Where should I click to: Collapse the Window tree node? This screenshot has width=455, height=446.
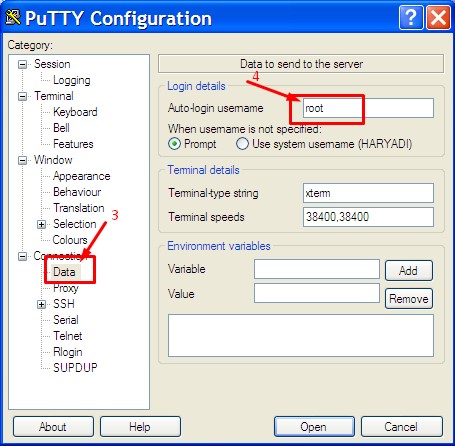[x=22, y=160]
